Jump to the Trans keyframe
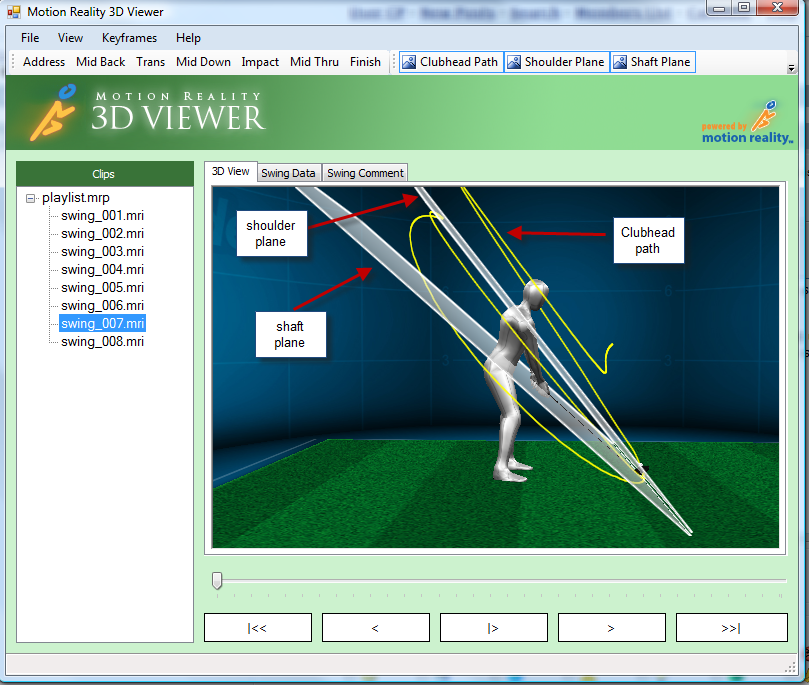The height and width of the screenshot is (685, 809). click(x=151, y=62)
